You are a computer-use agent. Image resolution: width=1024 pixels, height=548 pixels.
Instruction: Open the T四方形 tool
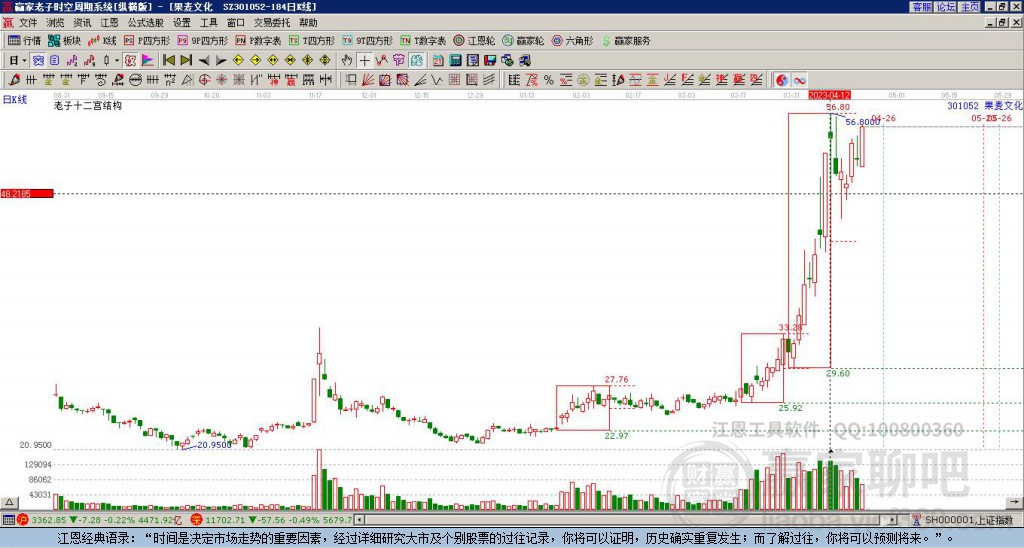point(311,40)
